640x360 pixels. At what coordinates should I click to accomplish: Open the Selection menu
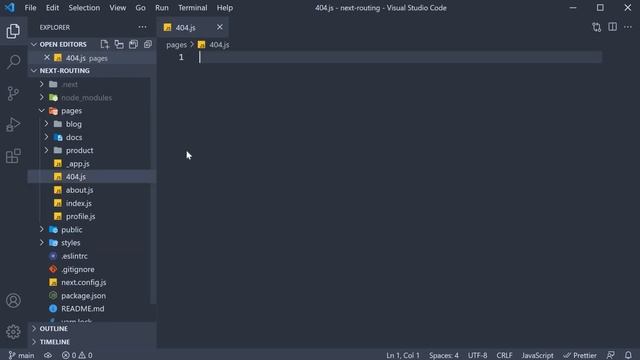(84, 8)
